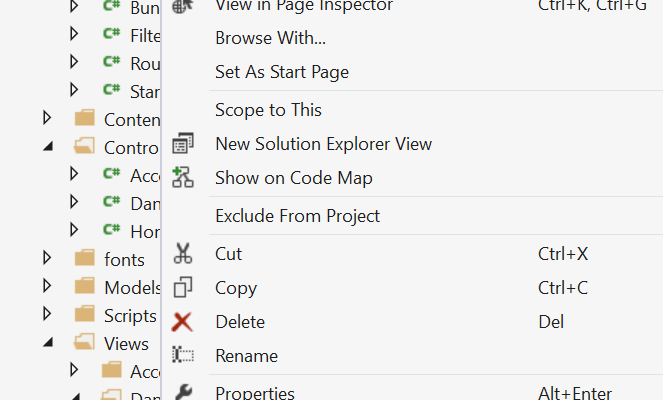Expand the Models folder arrow
The height and width of the screenshot is (400, 663).
tap(47, 288)
